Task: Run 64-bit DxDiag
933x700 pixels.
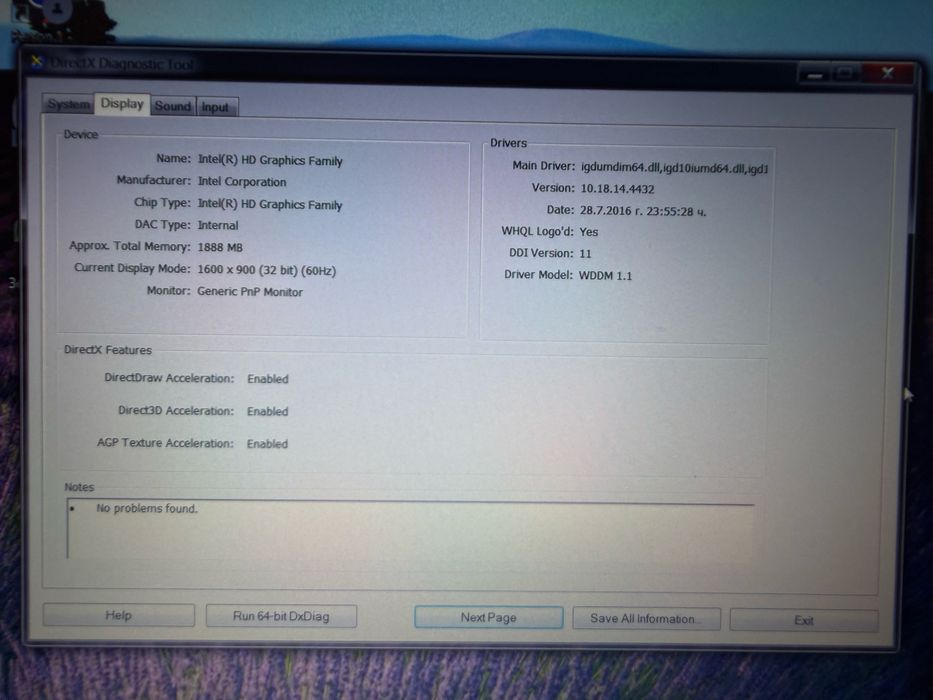Action: tap(281, 616)
